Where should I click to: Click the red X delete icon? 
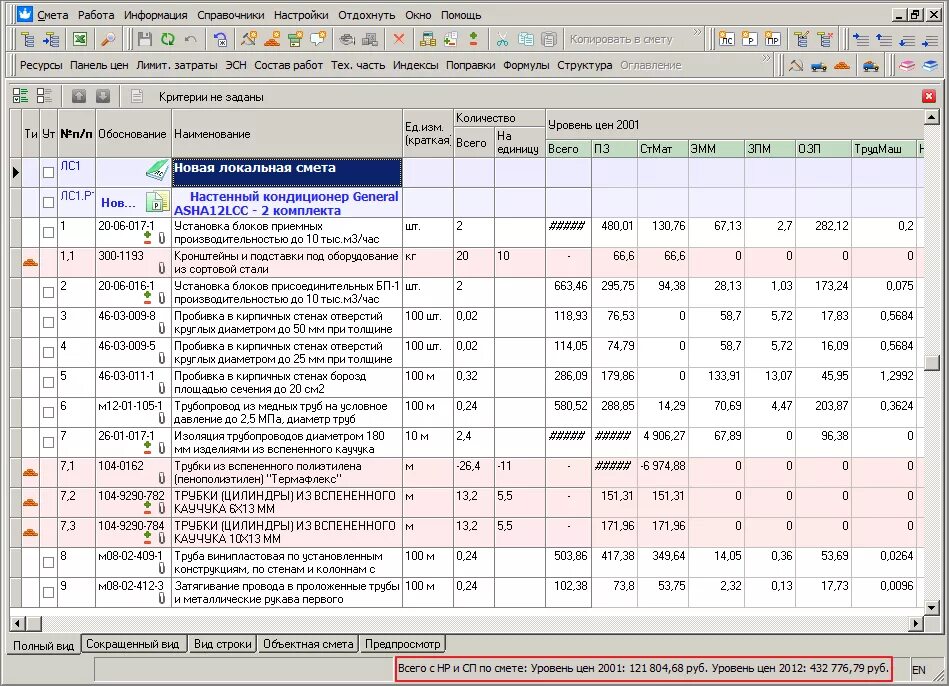(399, 39)
